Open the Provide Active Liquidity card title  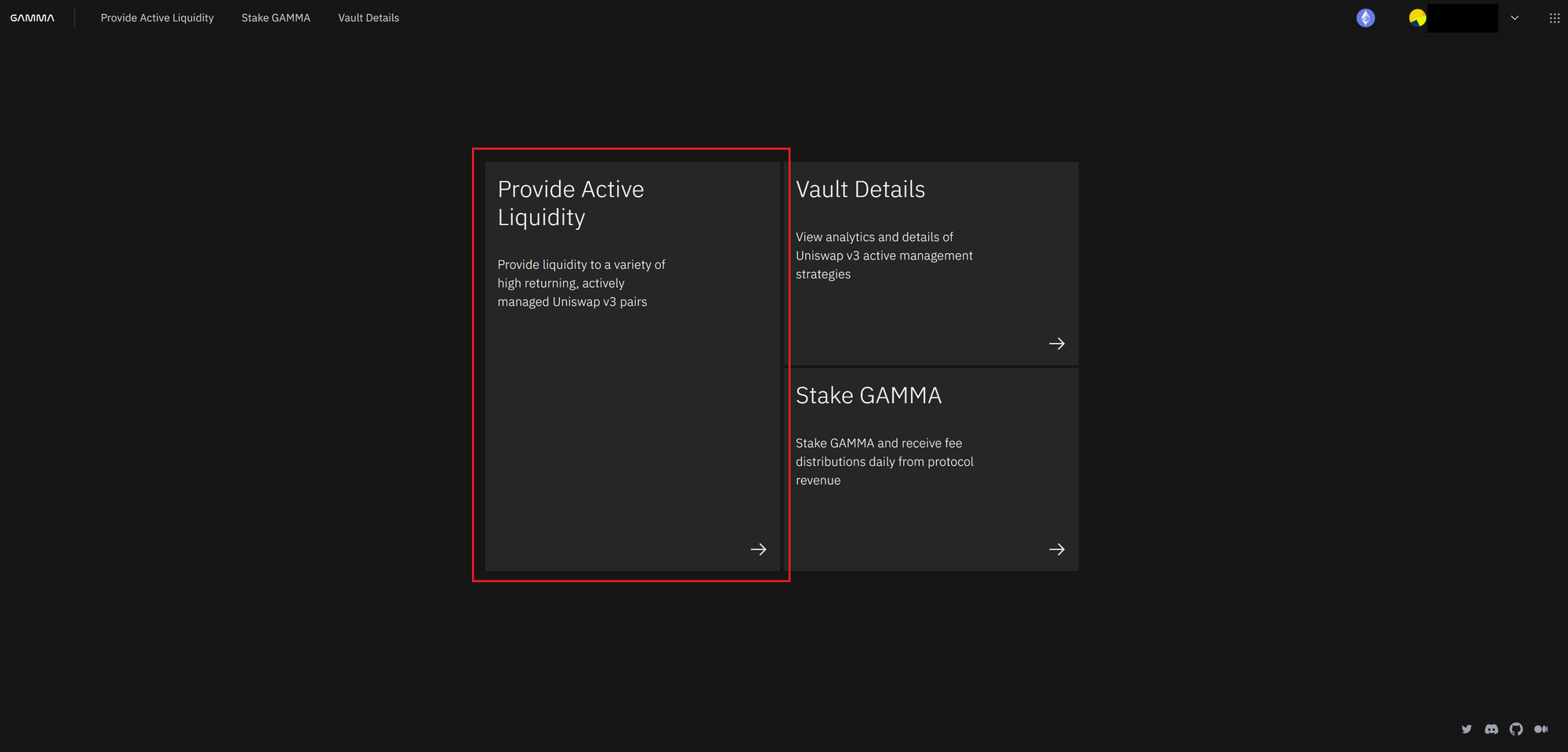[571, 203]
